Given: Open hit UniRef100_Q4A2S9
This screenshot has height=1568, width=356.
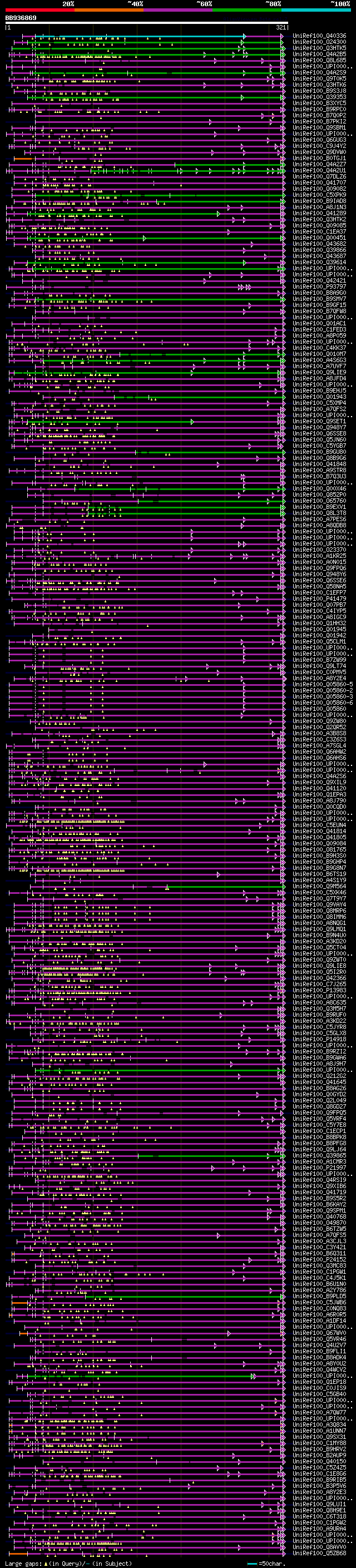Looking at the screenshot, I should pos(319,72).
